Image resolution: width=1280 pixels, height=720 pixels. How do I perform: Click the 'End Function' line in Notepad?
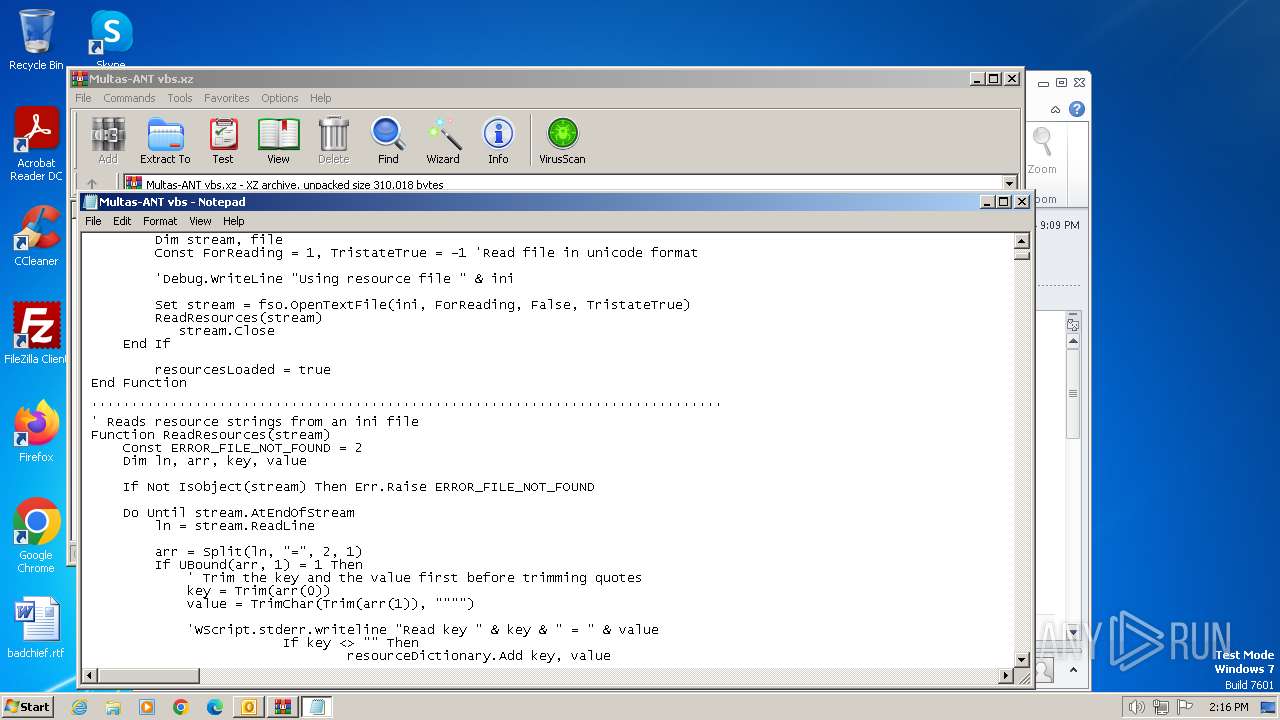pos(139,383)
